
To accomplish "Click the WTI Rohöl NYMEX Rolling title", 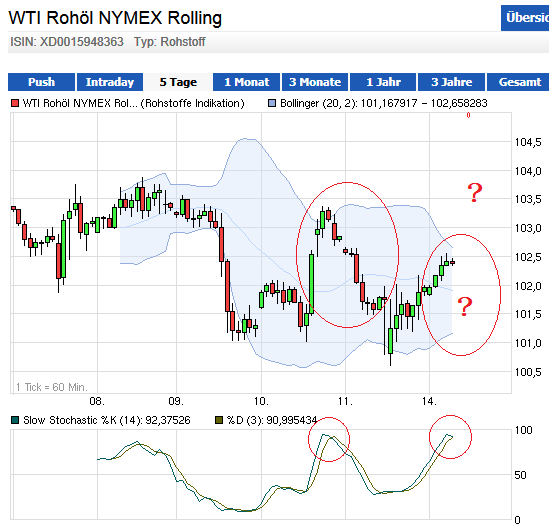I will [115, 18].
